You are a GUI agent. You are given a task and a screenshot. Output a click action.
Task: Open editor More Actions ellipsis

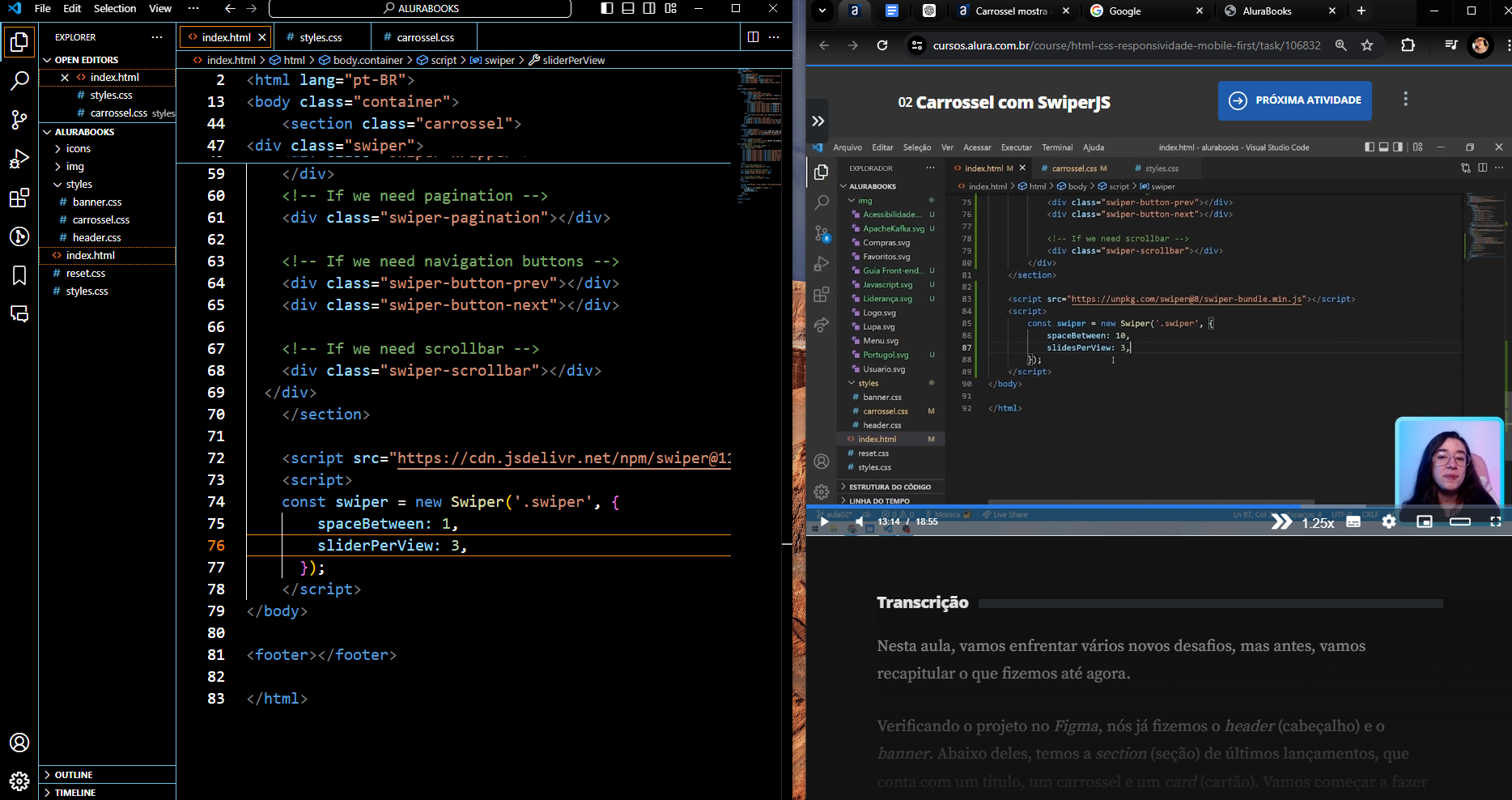tap(774, 37)
